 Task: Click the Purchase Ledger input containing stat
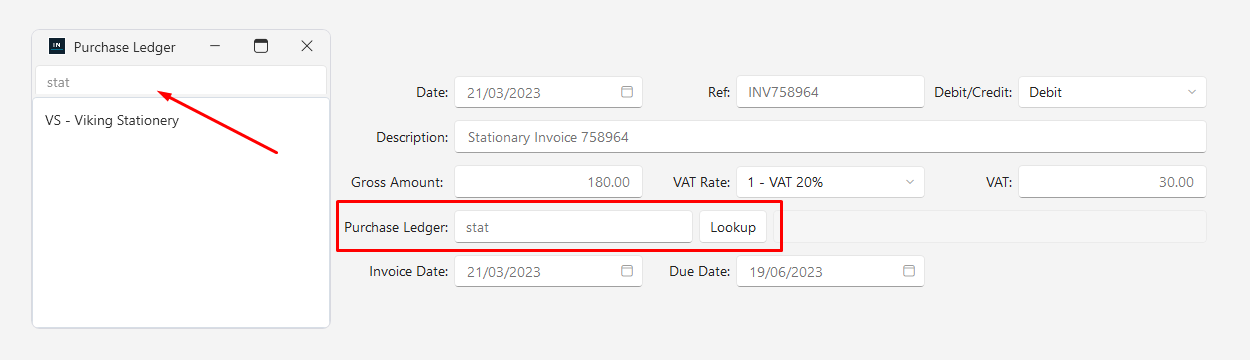click(573, 227)
